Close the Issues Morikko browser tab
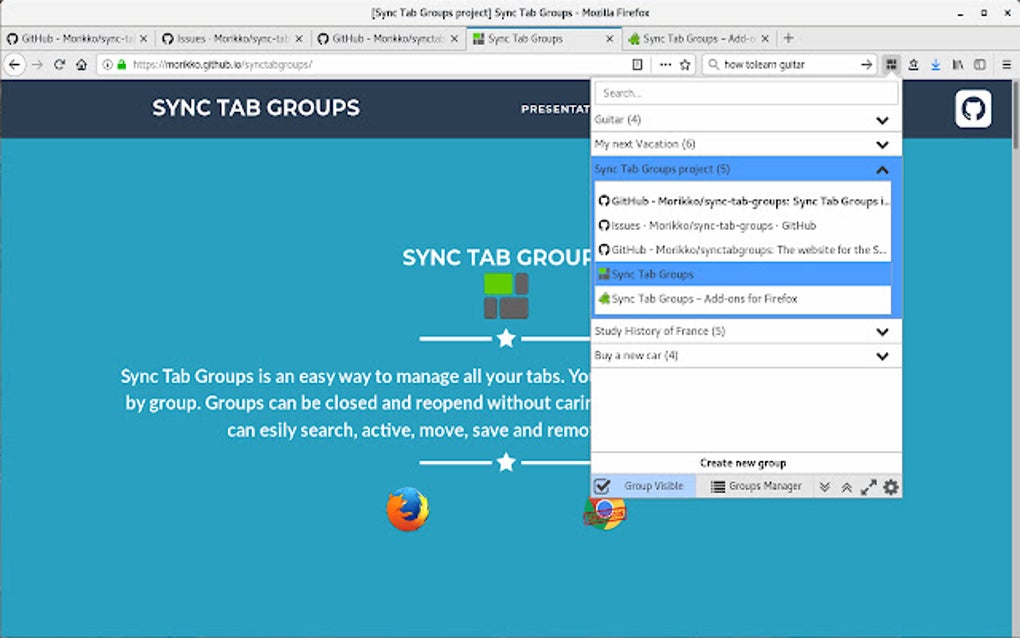 [x=299, y=38]
